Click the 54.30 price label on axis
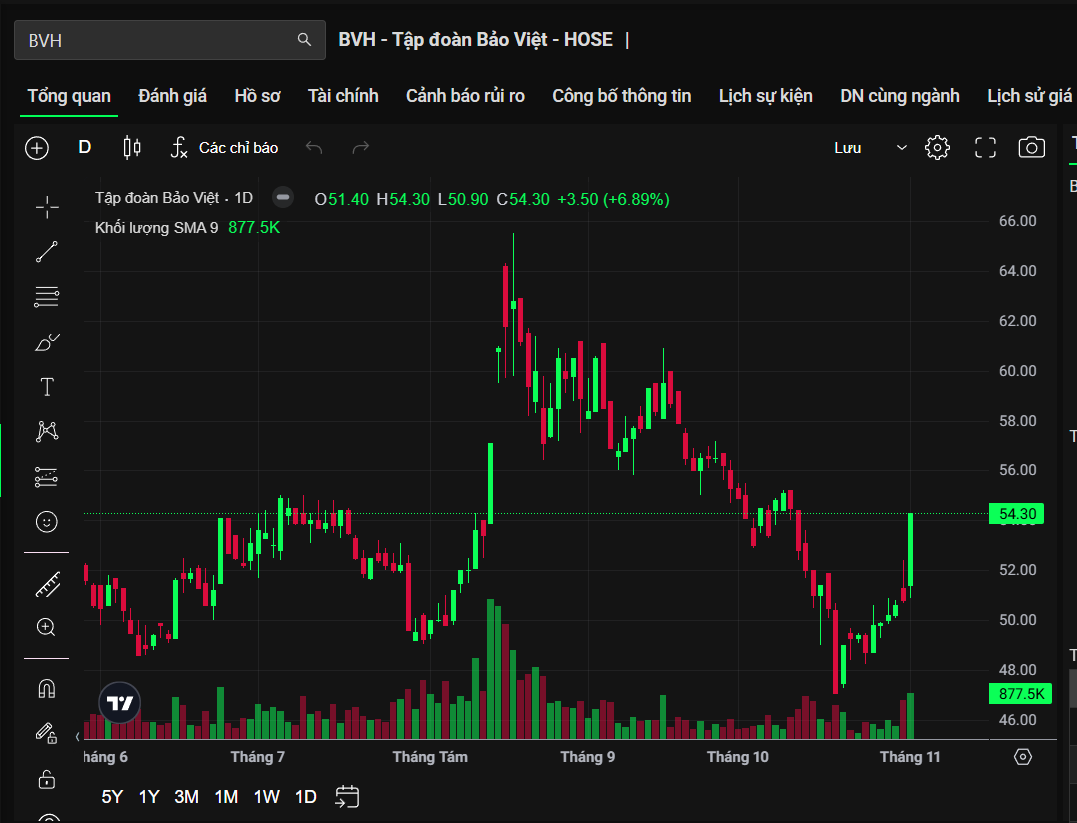 coord(1017,514)
